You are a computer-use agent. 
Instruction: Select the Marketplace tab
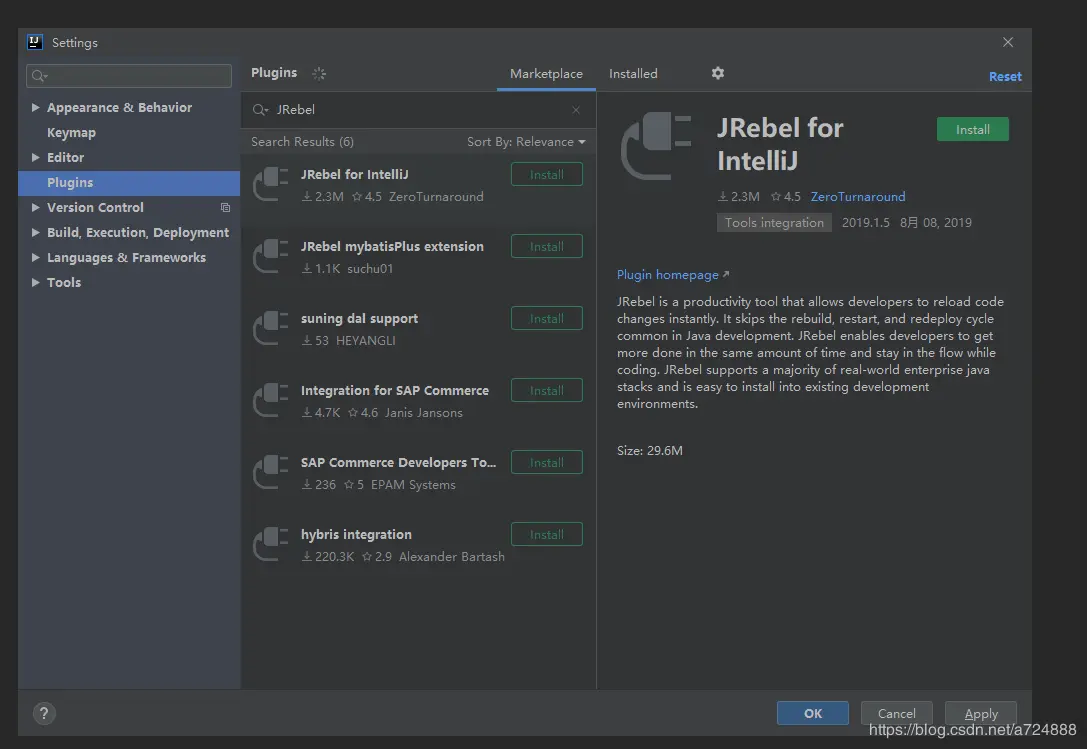point(546,74)
